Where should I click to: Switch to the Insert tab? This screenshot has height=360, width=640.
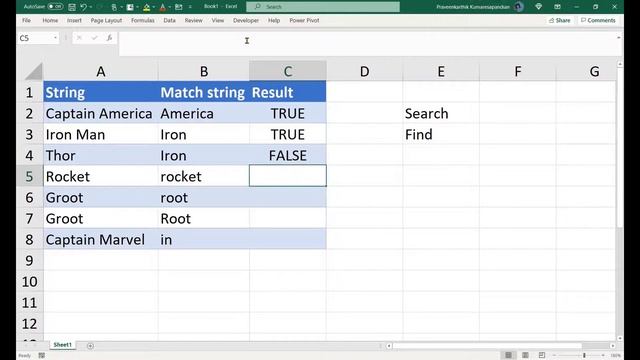pos(74,20)
